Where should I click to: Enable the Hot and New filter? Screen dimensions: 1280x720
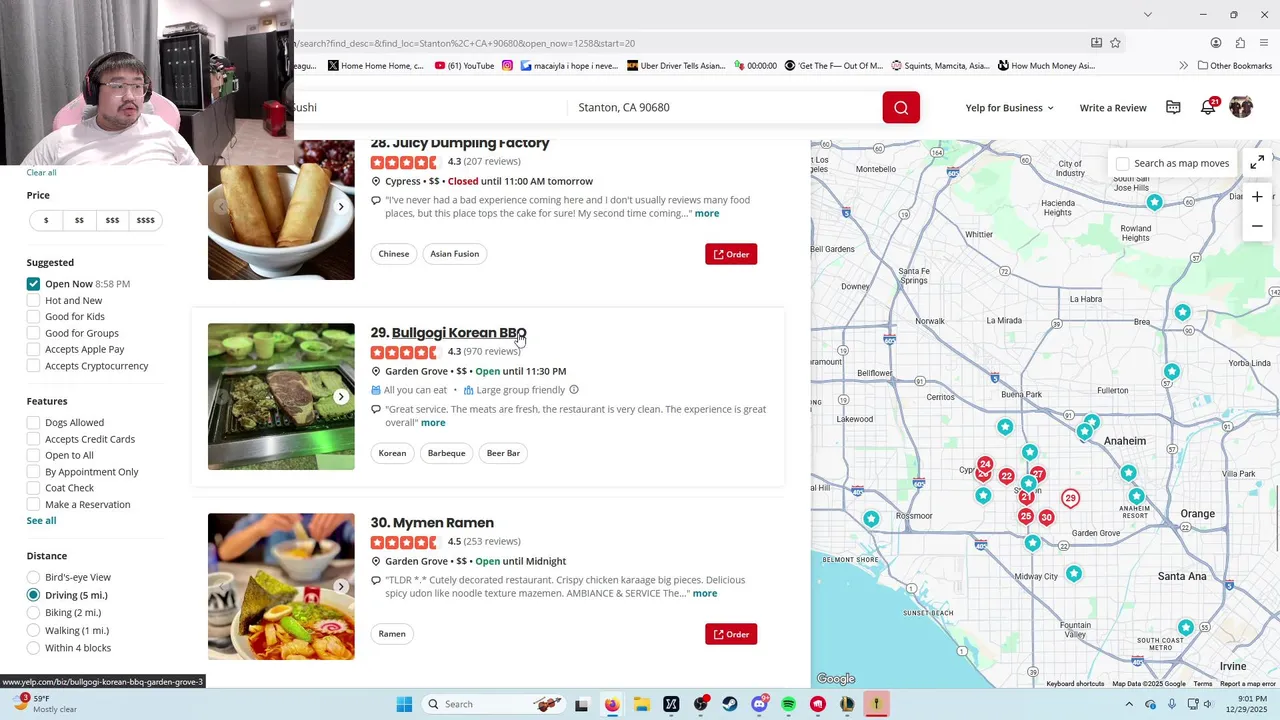[x=33, y=300]
